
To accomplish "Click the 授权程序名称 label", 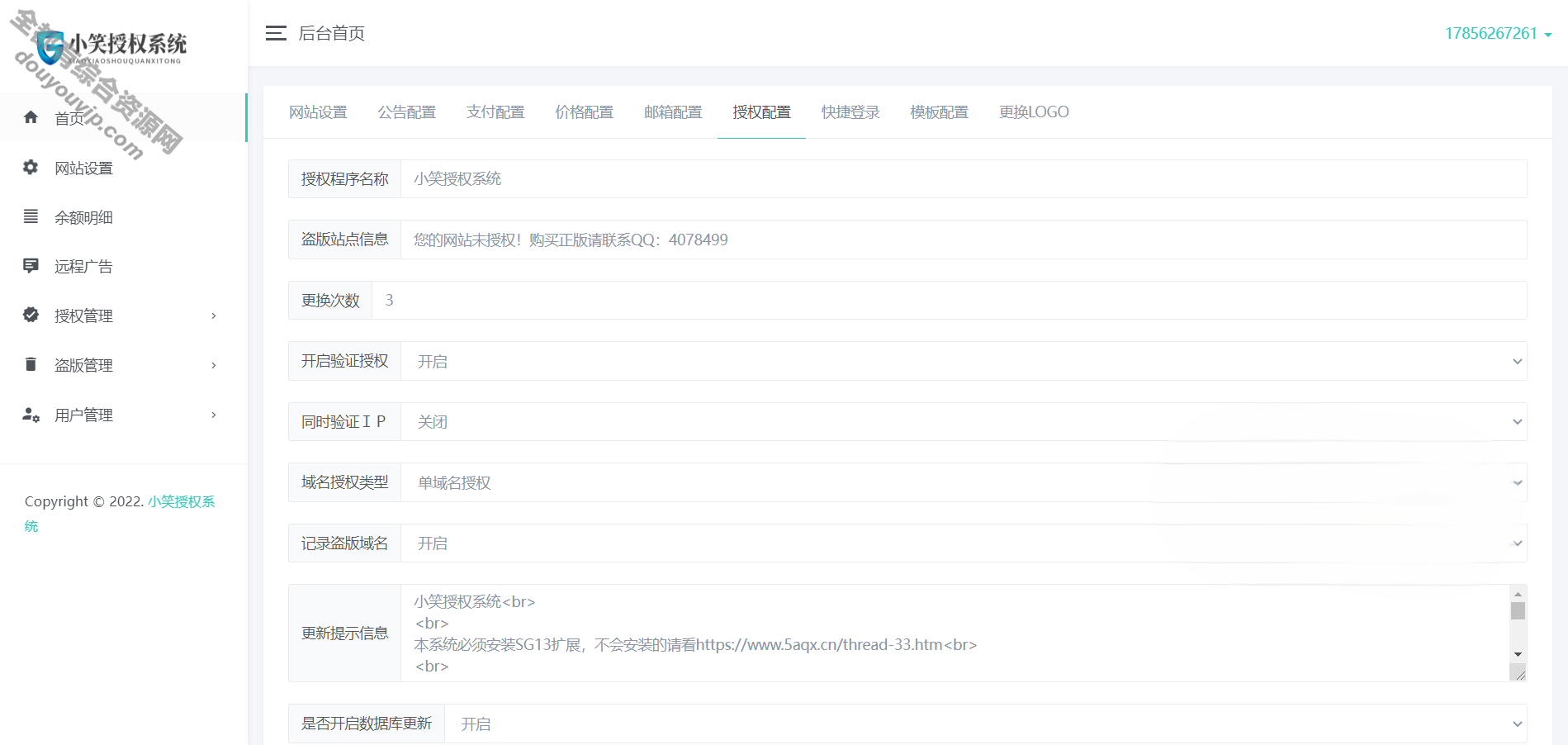I will [344, 179].
